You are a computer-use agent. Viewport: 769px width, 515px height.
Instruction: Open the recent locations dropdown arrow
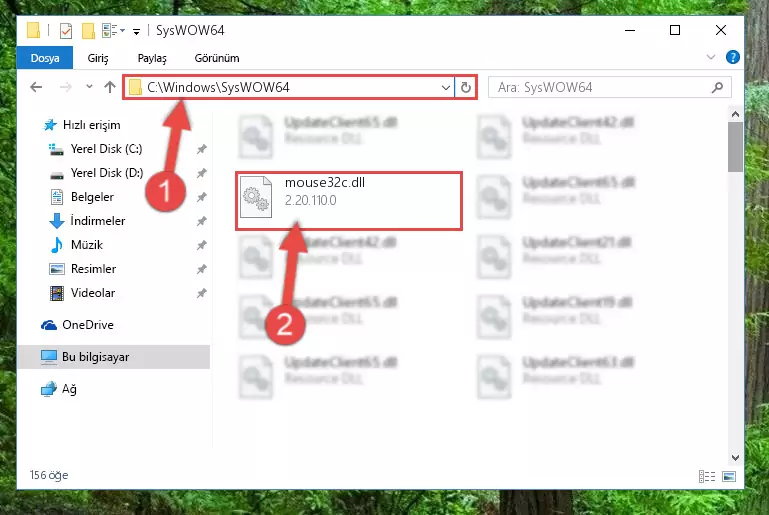coord(89,86)
